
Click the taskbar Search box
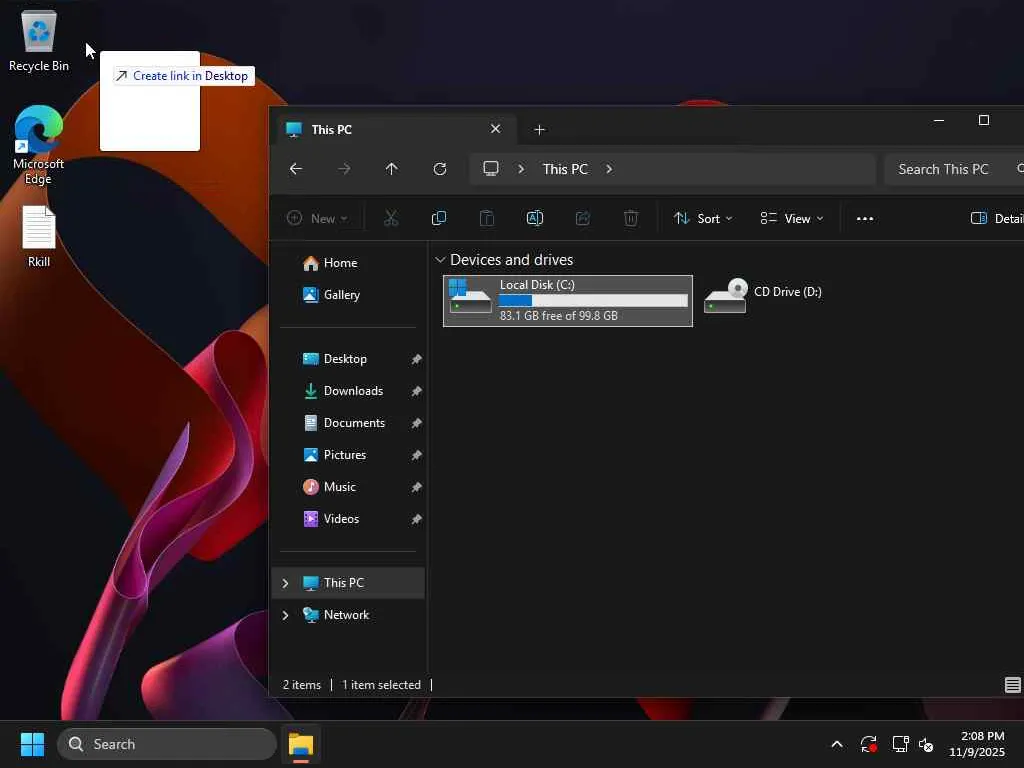click(167, 744)
